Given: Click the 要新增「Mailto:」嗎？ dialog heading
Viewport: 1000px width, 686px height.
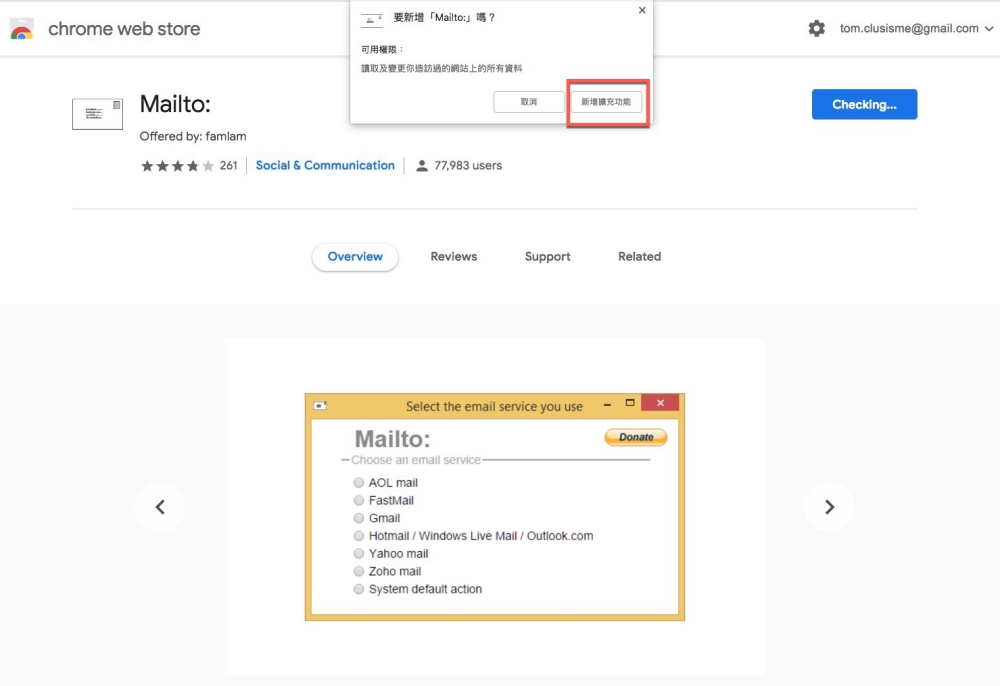Looking at the screenshot, I should tap(445, 18).
